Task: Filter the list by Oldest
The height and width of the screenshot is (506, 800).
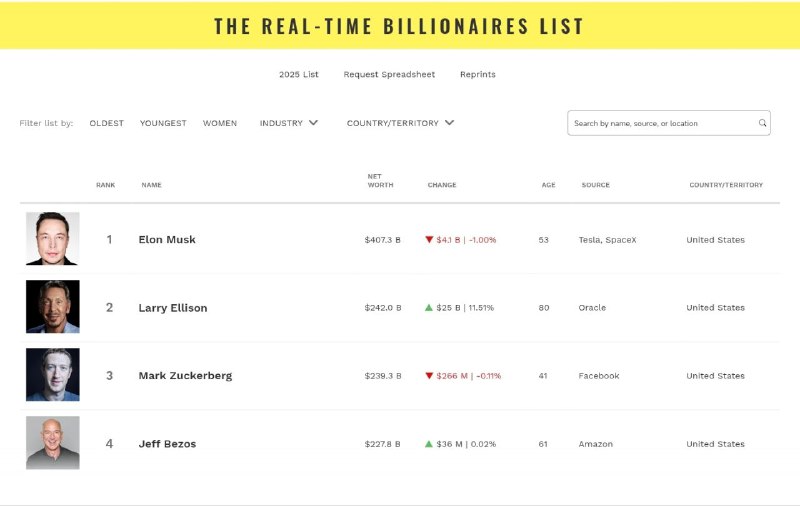Action: [107, 123]
